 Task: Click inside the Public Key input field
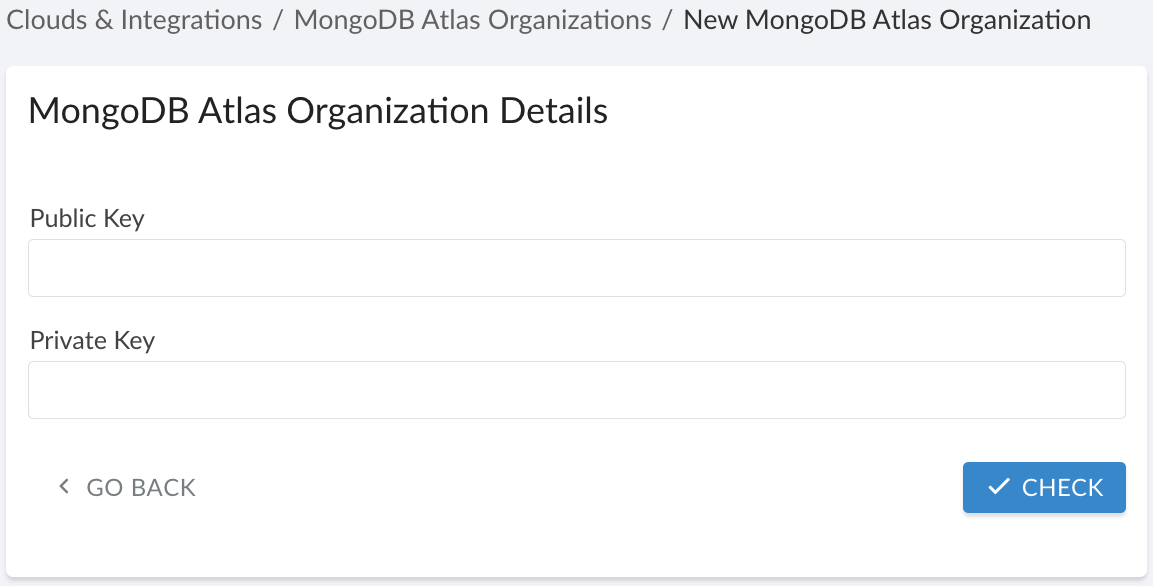point(576,267)
